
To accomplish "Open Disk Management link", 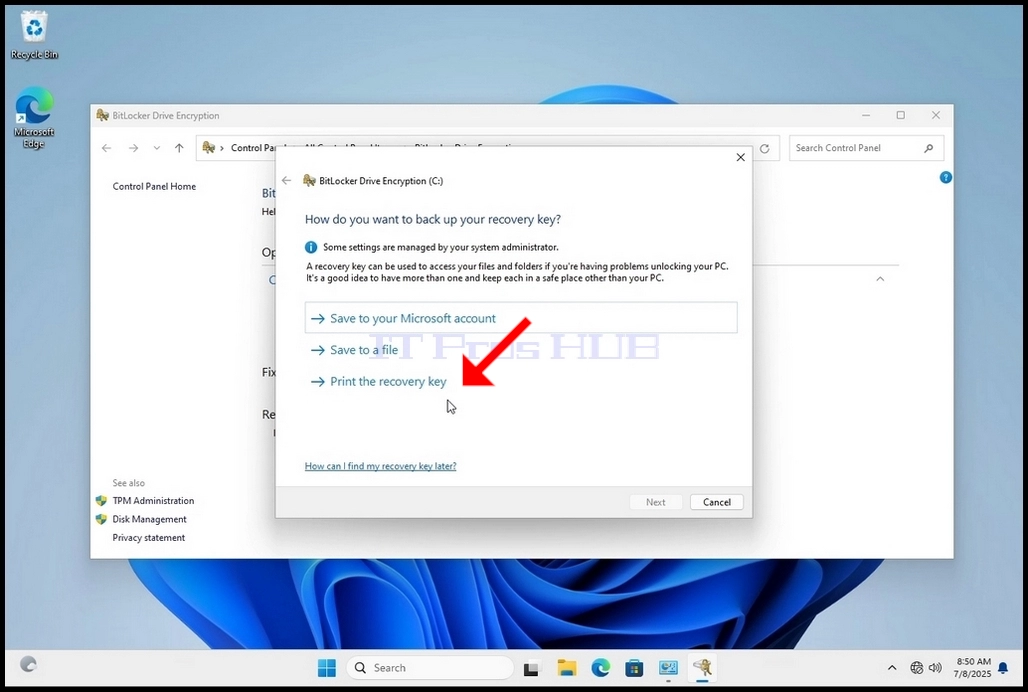I will point(149,519).
